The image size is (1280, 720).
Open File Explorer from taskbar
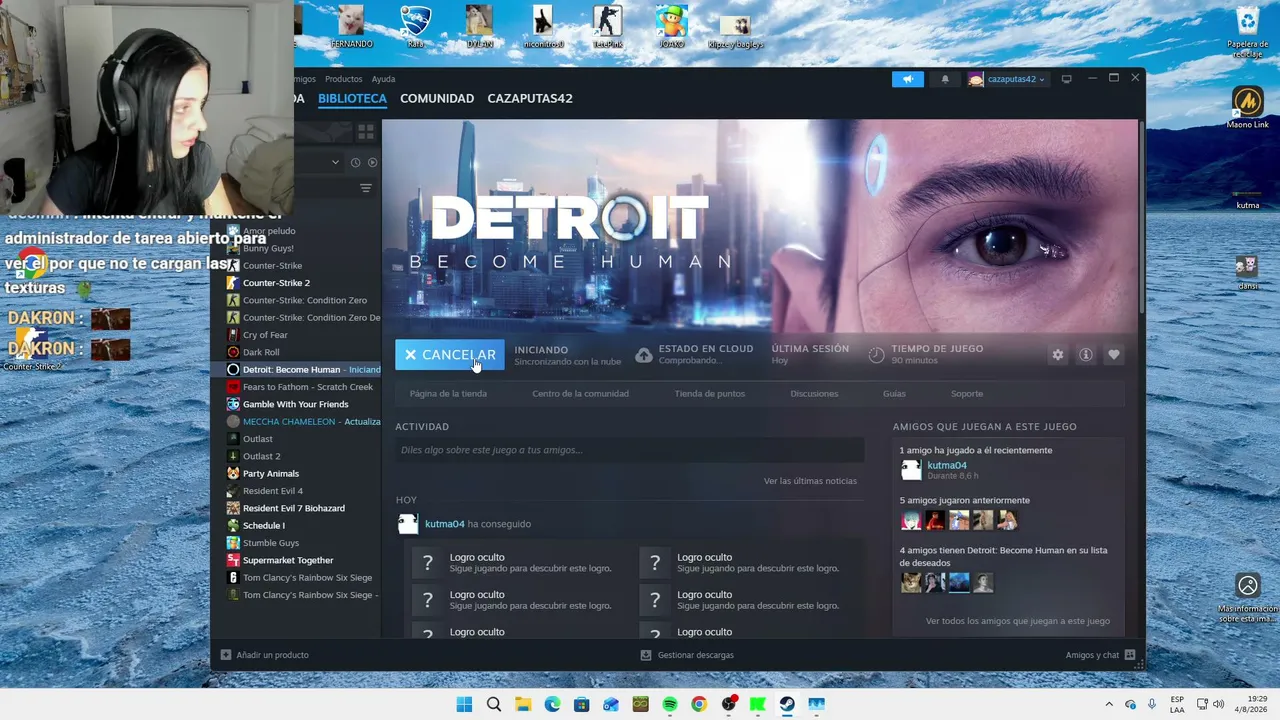(x=523, y=704)
